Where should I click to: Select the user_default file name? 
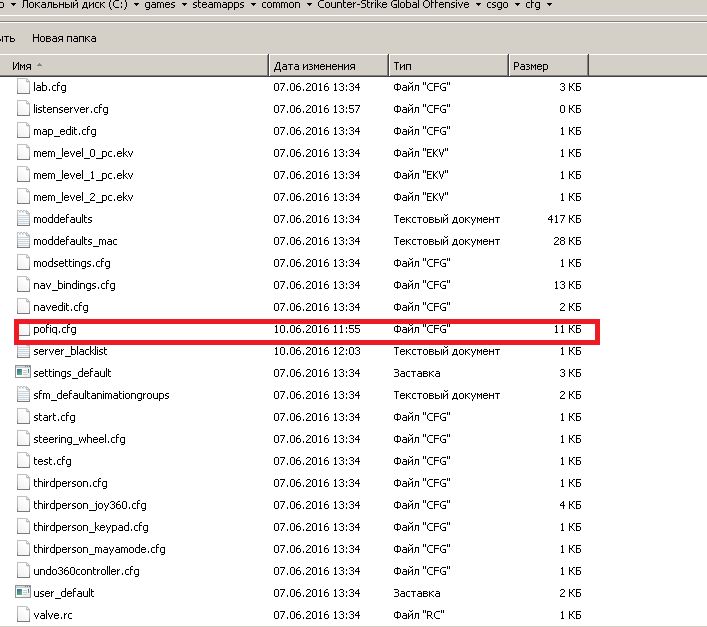pos(64,593)
